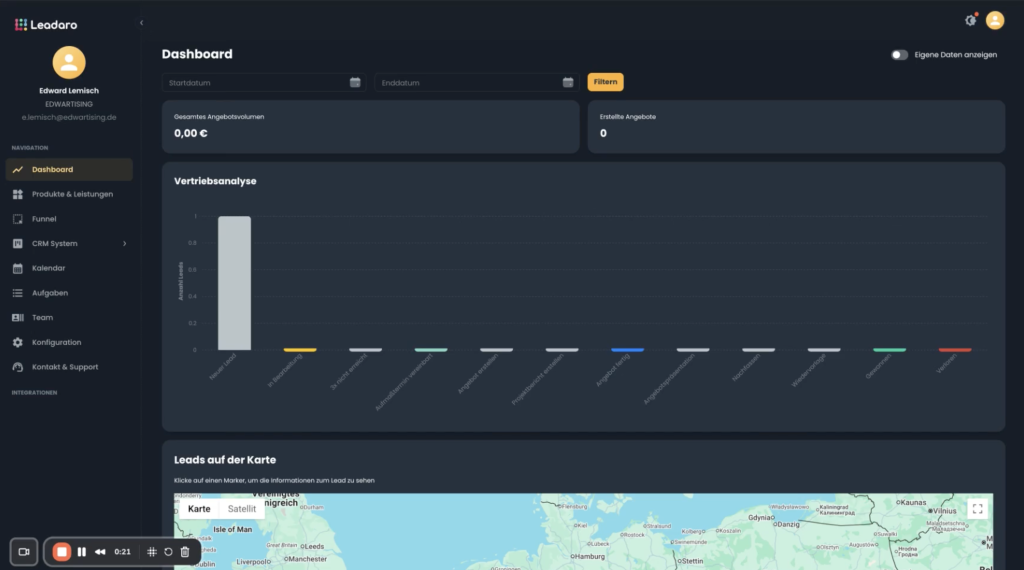Click the Produkte & Leistungen grid icon
Viewport: 1024px width, 570px height.
(18, 195)
